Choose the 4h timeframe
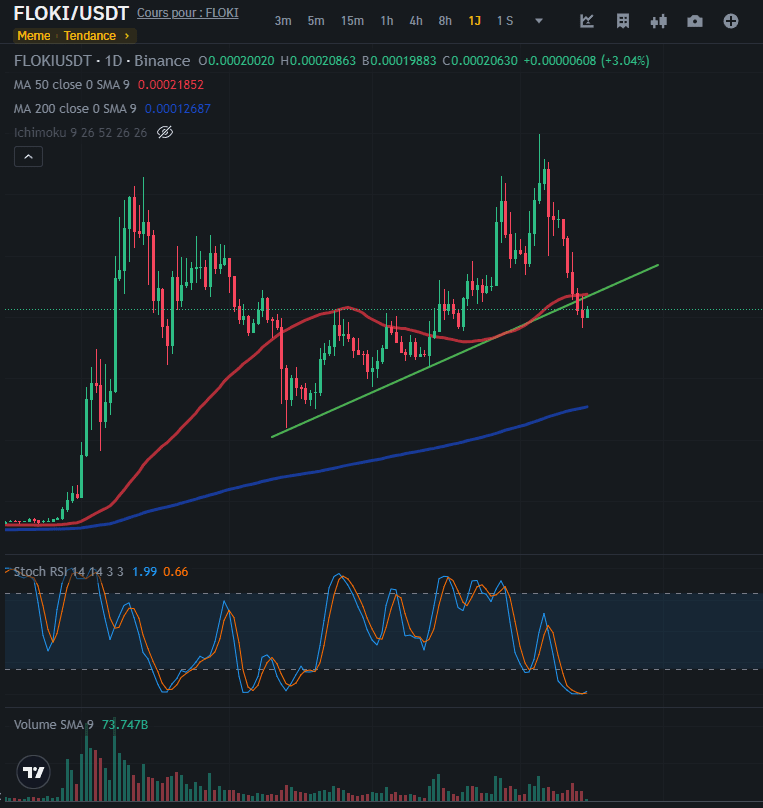This screenshot has width=763, height=808. 416,21
